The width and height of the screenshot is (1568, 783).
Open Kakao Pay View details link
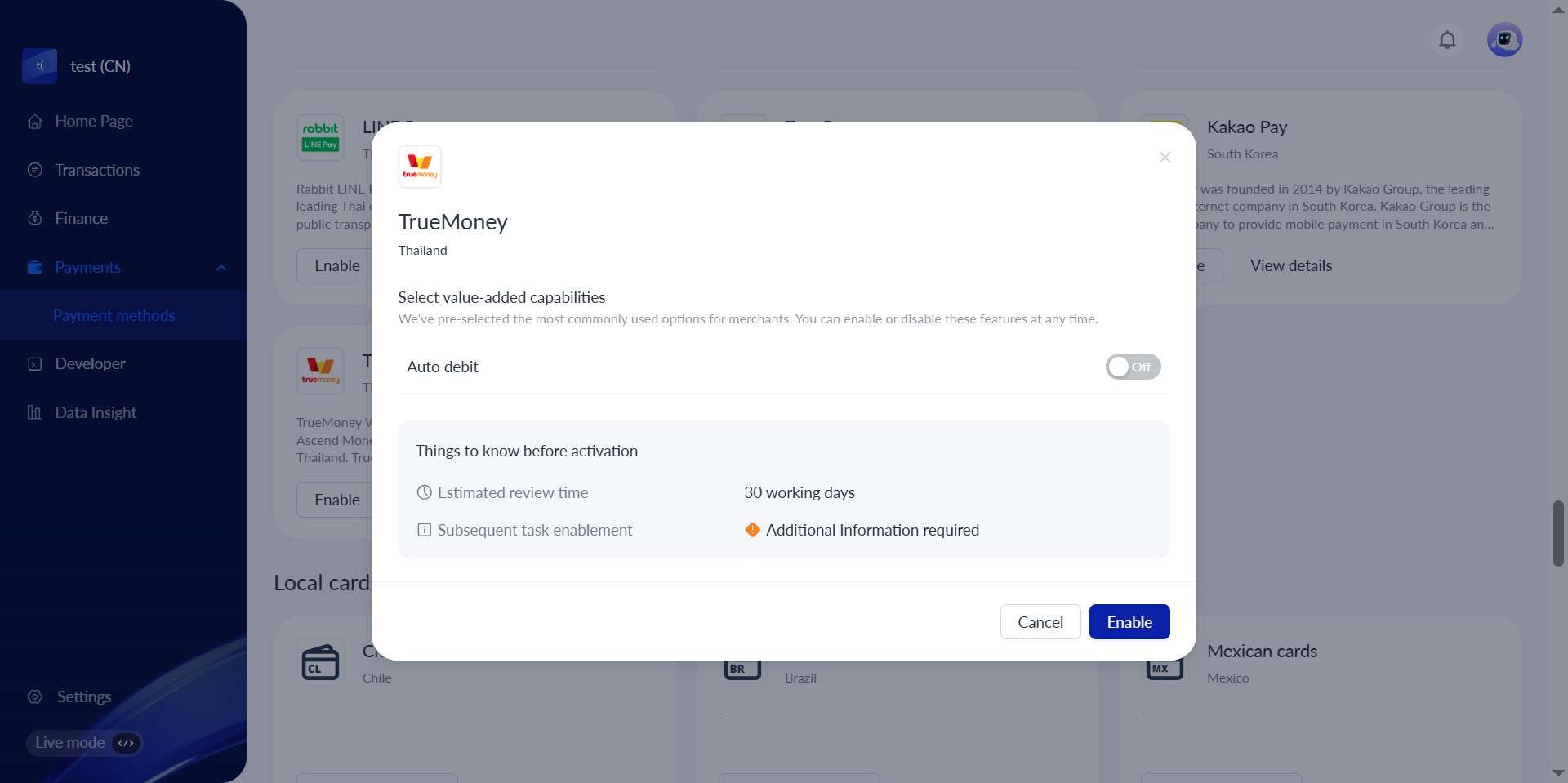1290,266
